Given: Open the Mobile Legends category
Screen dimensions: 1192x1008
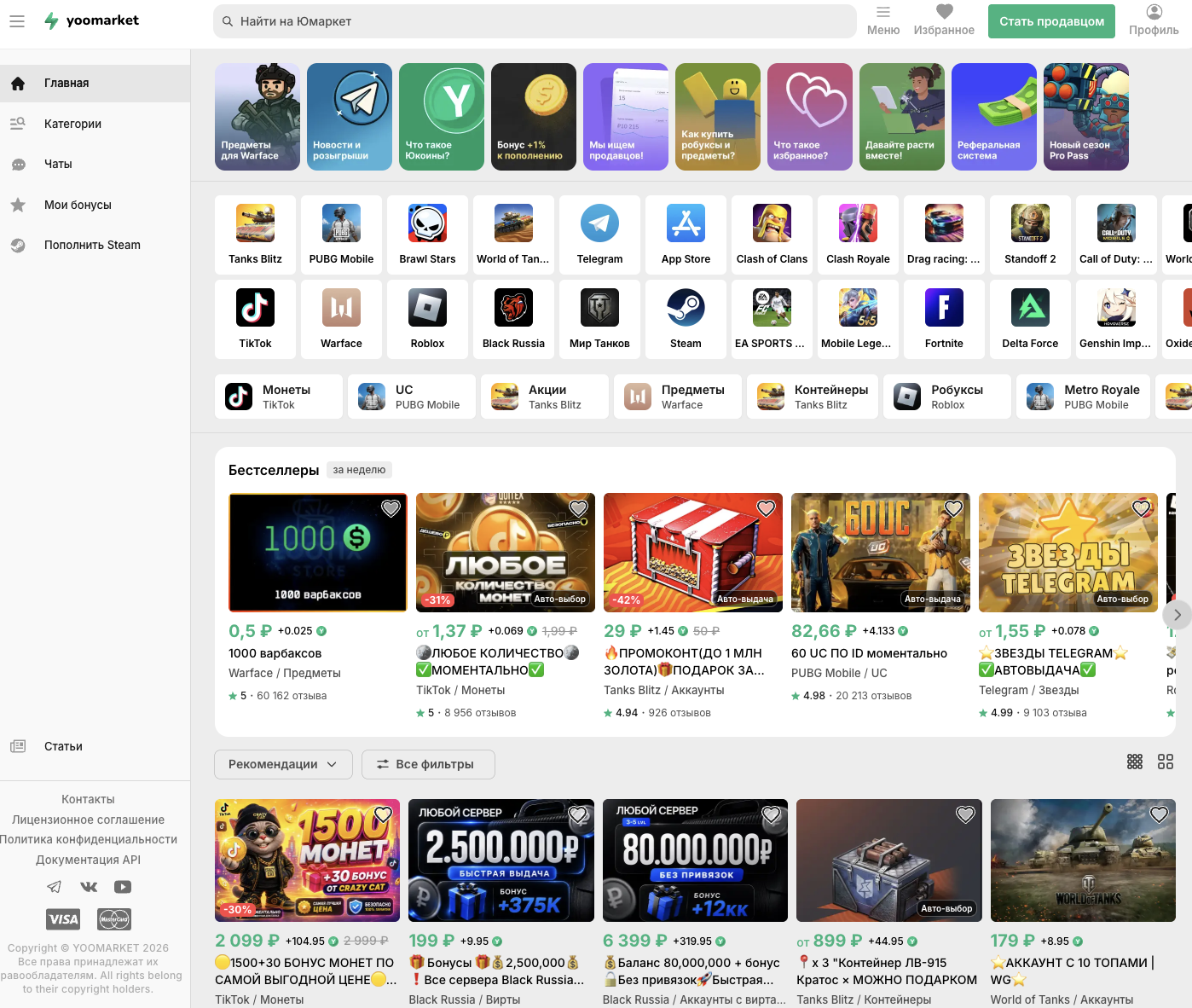Looking at the screenshot, I should coord(858,319).
